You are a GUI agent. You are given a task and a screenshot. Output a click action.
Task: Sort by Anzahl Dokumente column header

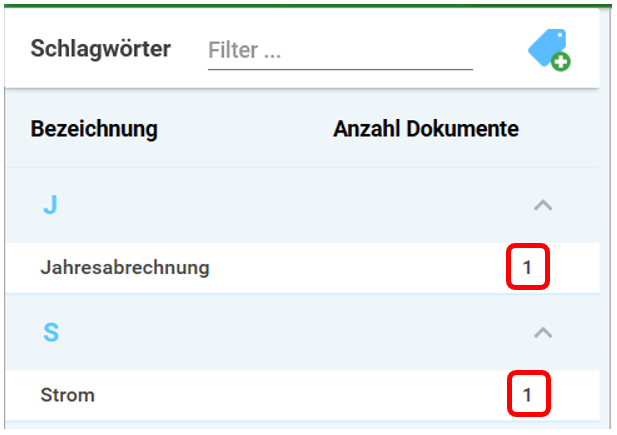click(426, 129)
